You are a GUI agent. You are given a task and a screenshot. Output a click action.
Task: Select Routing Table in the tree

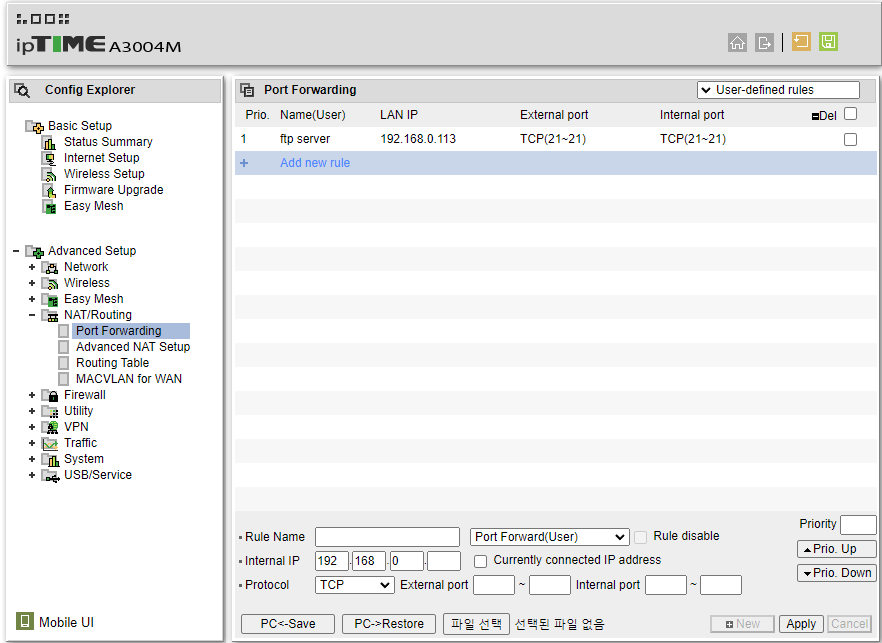pyautogui.click(x=112, y=363)
